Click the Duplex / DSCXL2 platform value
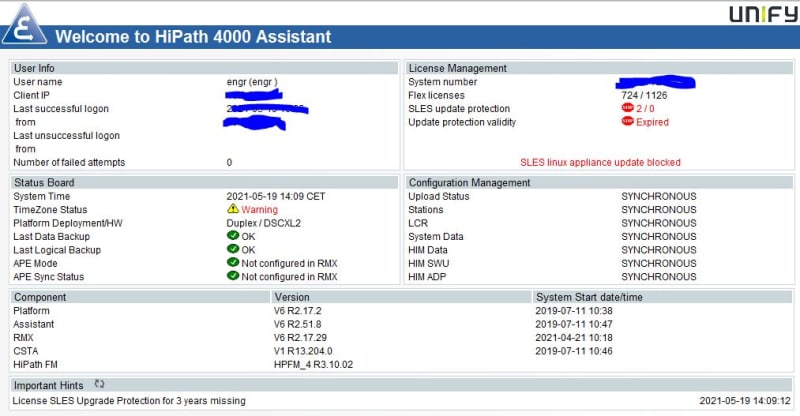The image size is (800, 416). pyautogui.click(x=263, y=223)
